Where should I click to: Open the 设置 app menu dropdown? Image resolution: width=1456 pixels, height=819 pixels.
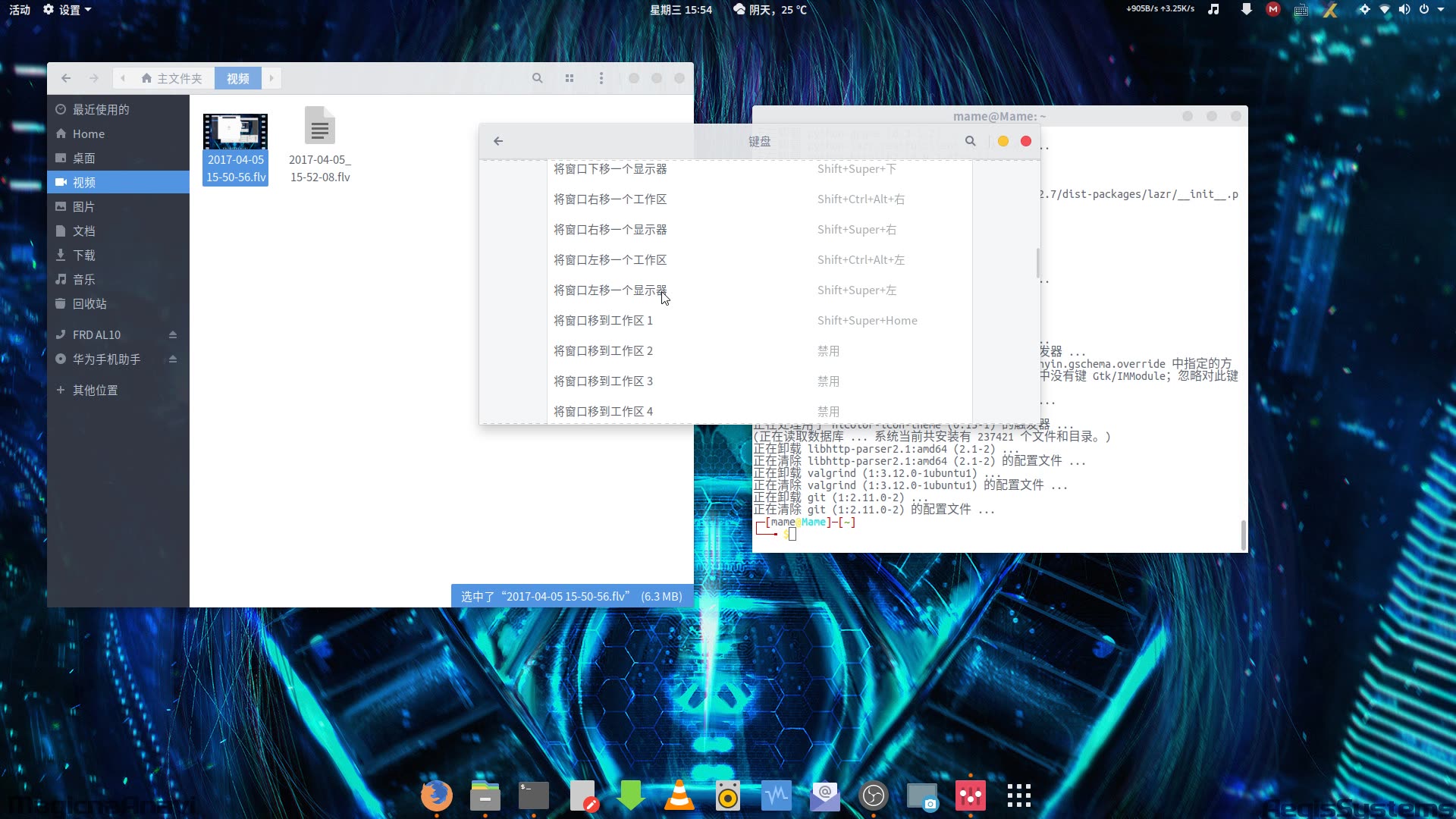(x=67, y=9)
